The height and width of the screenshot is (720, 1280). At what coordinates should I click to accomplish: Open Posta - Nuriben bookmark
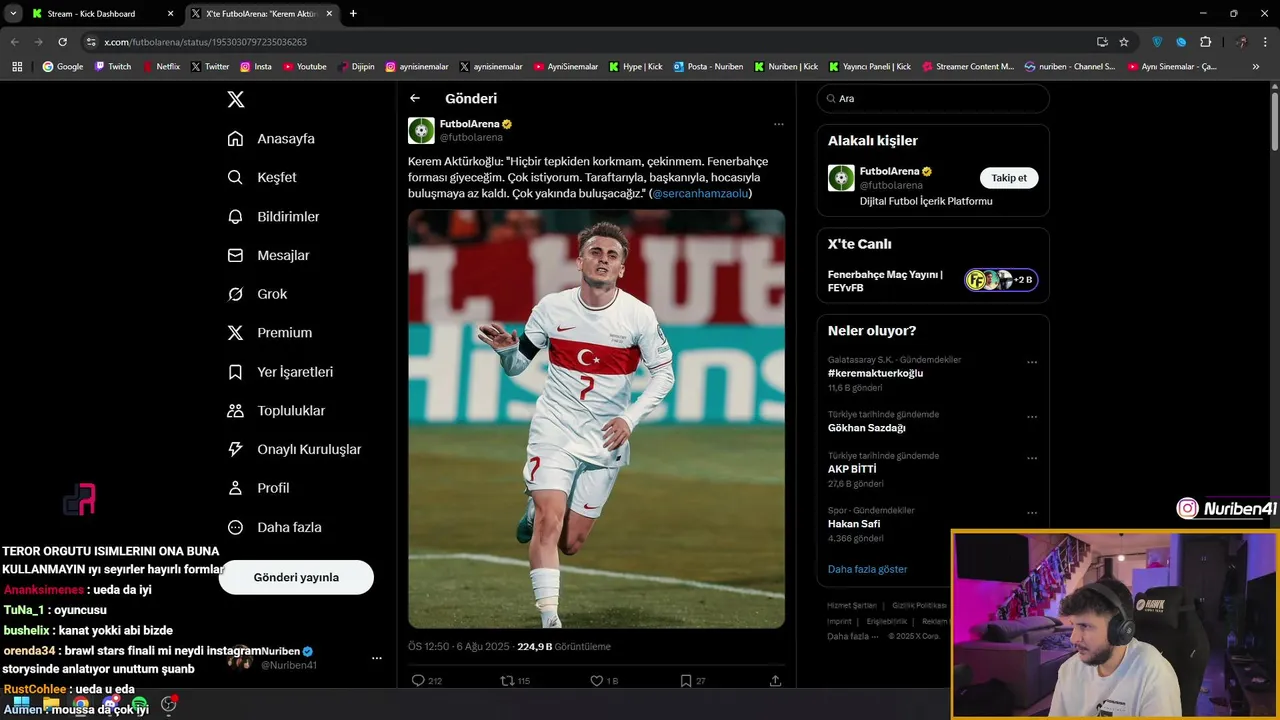coord(708,67)
